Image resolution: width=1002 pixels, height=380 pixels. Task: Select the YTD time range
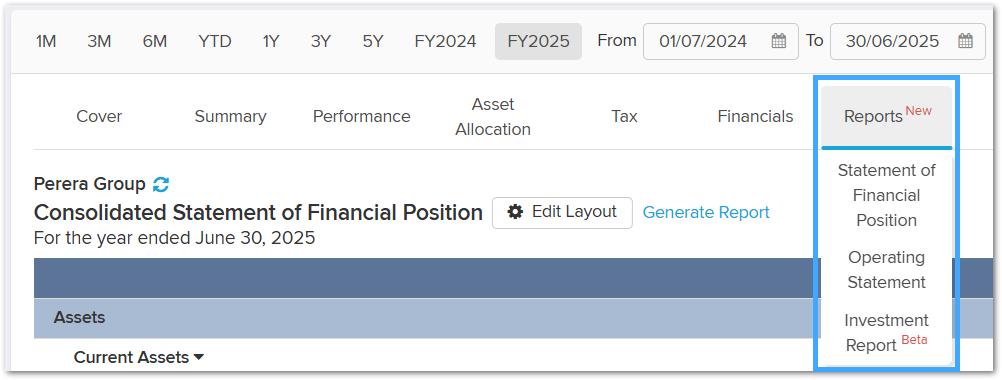point(215,42)
